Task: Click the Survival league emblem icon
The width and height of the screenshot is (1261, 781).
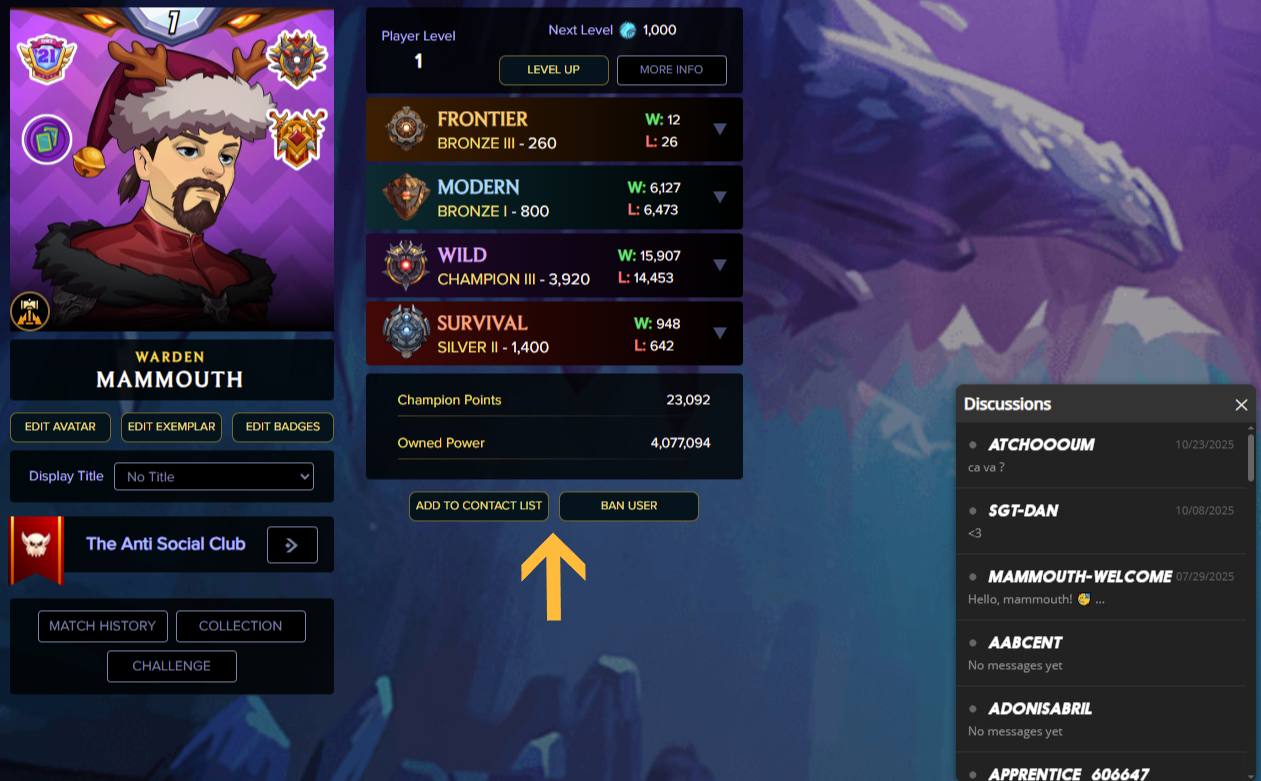Action: (406, 333)
